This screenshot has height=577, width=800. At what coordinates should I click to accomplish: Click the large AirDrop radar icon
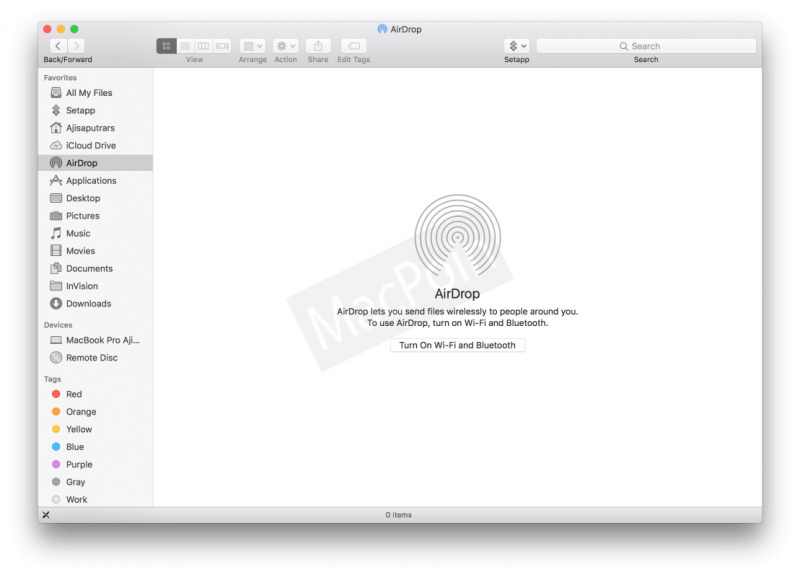point(458,237)
